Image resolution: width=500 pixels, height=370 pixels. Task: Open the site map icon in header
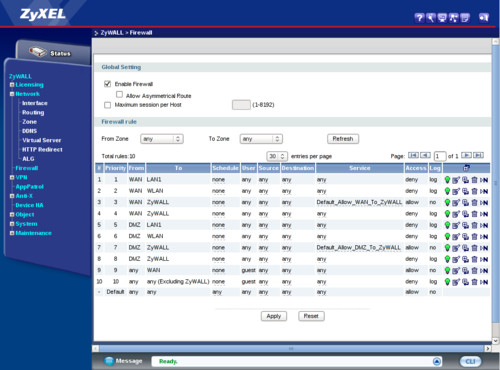click(453, 18)
